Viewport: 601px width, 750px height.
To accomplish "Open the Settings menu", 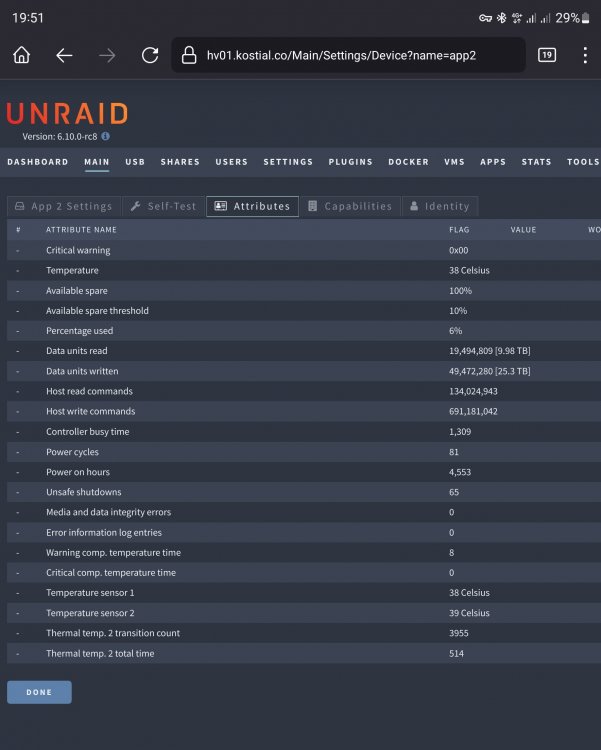I will coord(288,162).
